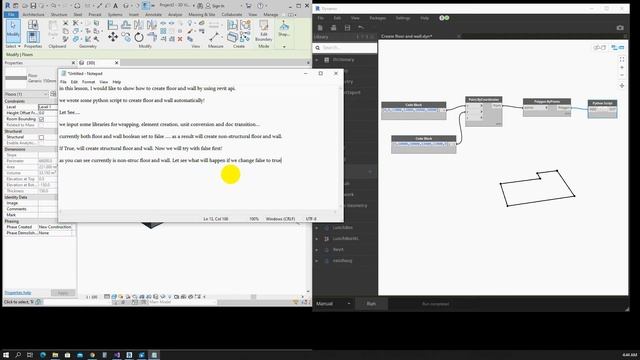Screen dimensions: 640x360
Task: Select the Python Script node header in Dynamo
Action: (602, 103)
